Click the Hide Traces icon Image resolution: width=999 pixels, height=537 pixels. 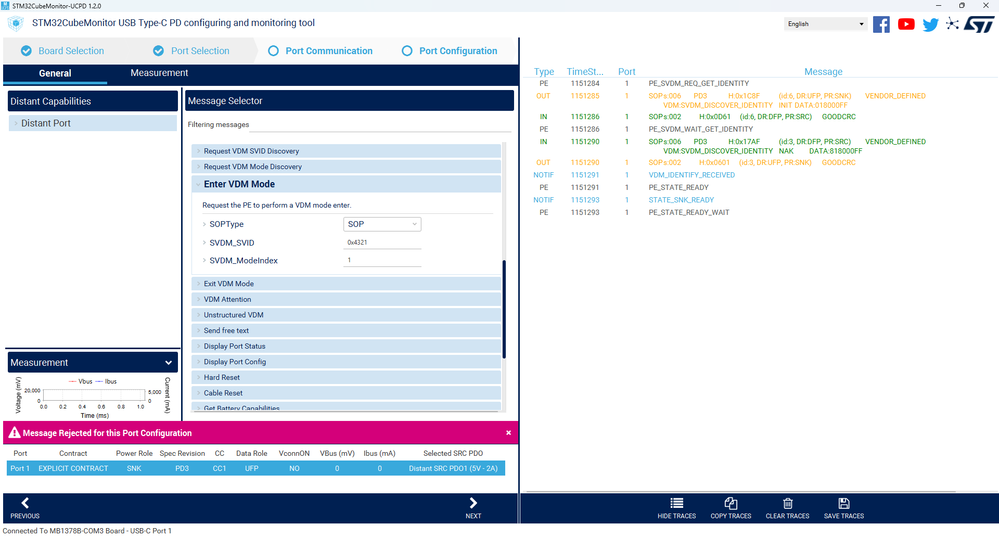677,503
